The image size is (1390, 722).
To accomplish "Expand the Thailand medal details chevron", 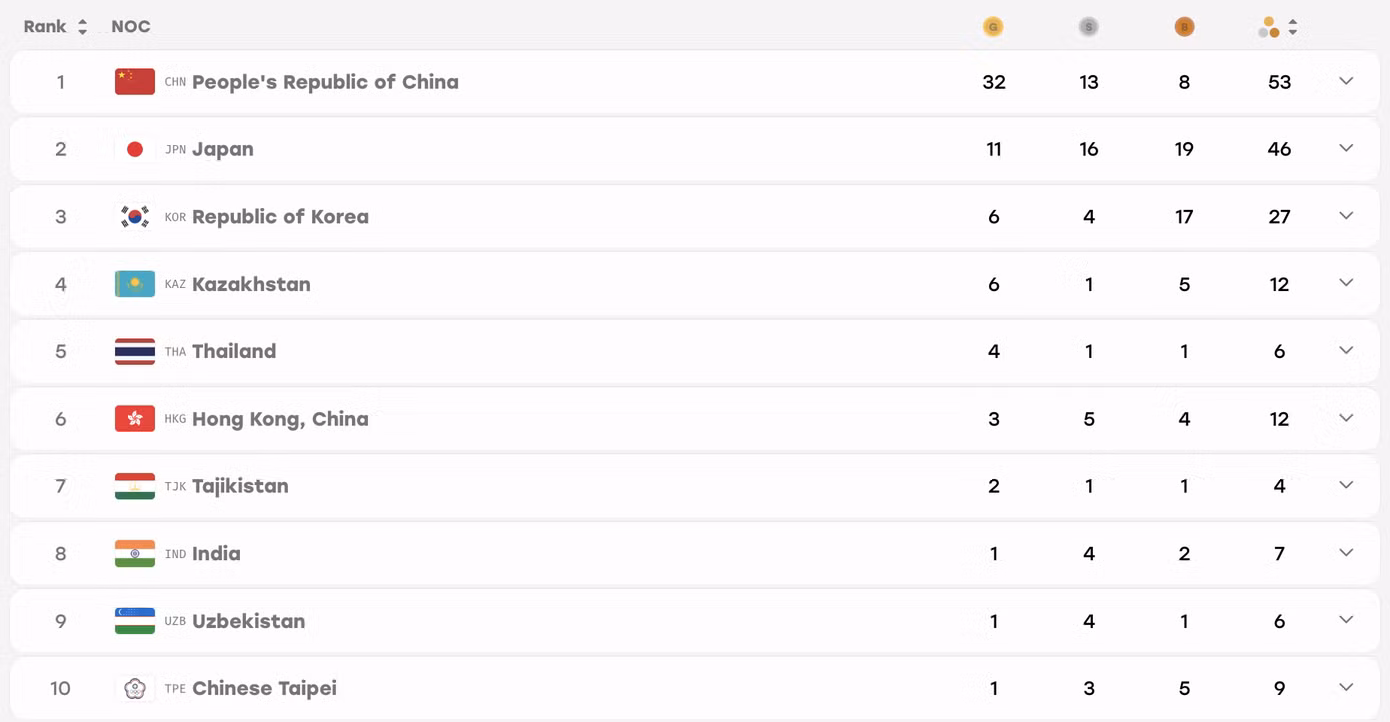I will (1346, 351).
